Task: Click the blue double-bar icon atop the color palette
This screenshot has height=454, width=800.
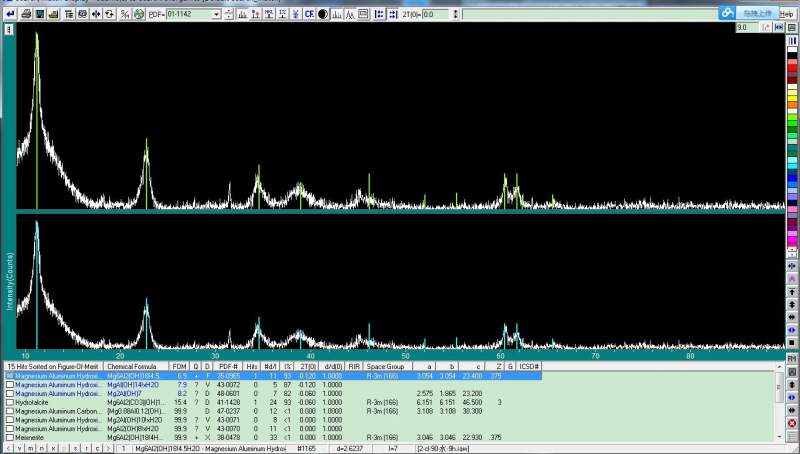Action: pyautogui.click(x=792, y=41)
